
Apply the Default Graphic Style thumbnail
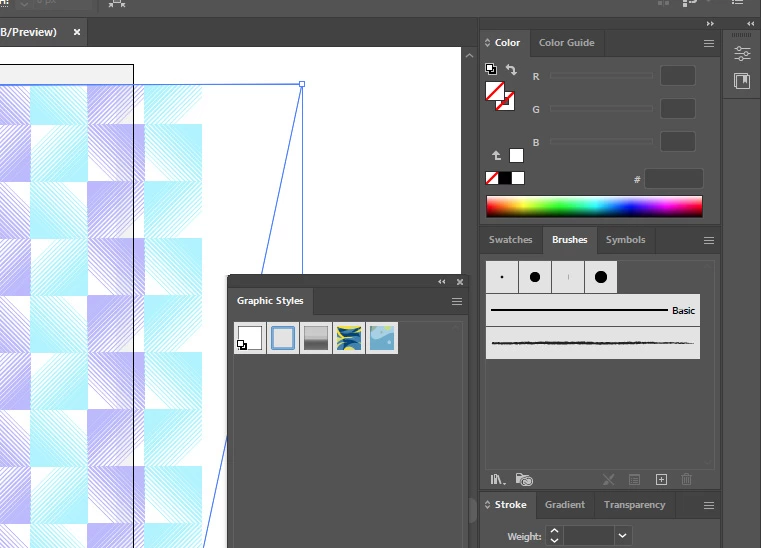point(249,338)
